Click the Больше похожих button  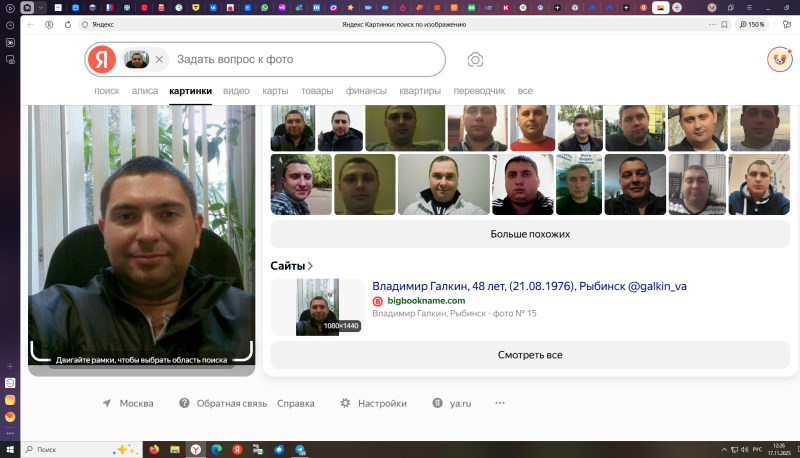click(x=529, y=234)
